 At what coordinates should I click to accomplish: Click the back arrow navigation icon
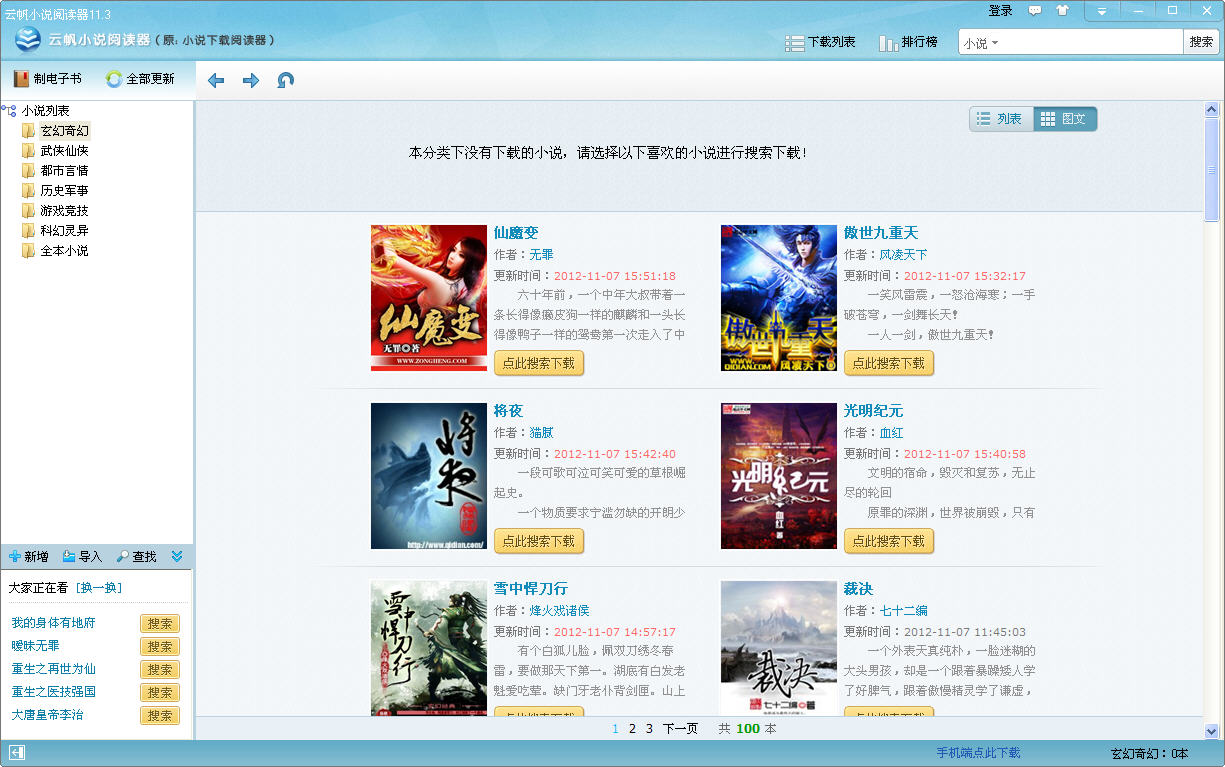click(216, 80)
